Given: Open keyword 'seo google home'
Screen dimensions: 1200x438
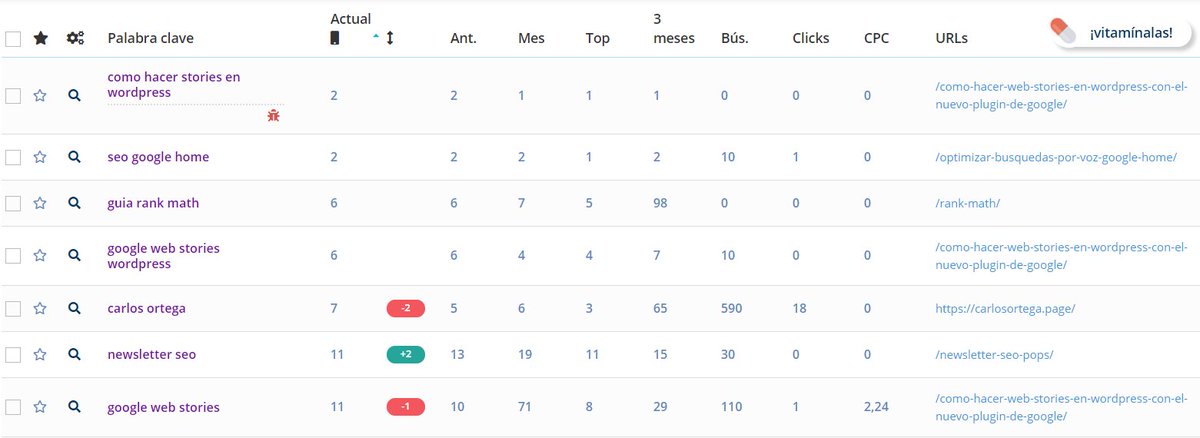Looking at the screenshot, I should click(x=158, y=157).
